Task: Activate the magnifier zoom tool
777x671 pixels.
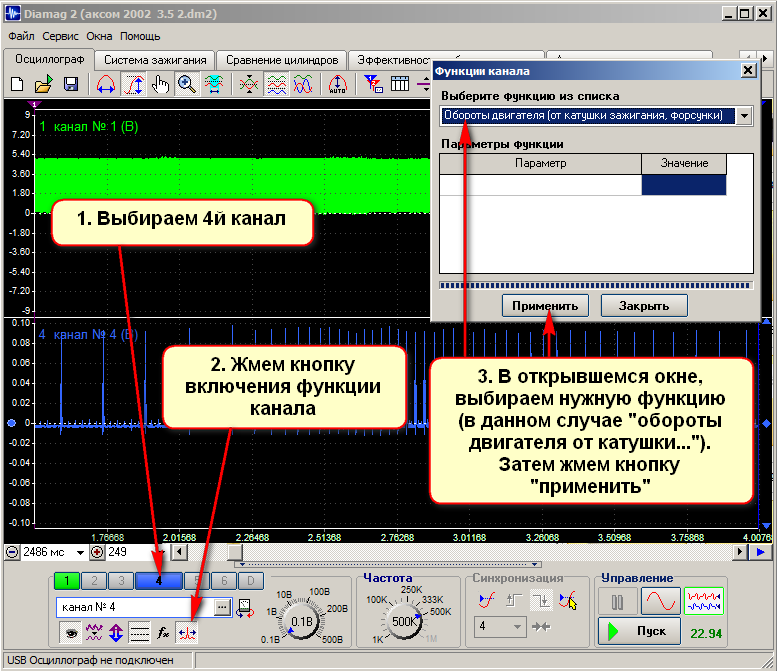Action: tap(186, 84)
